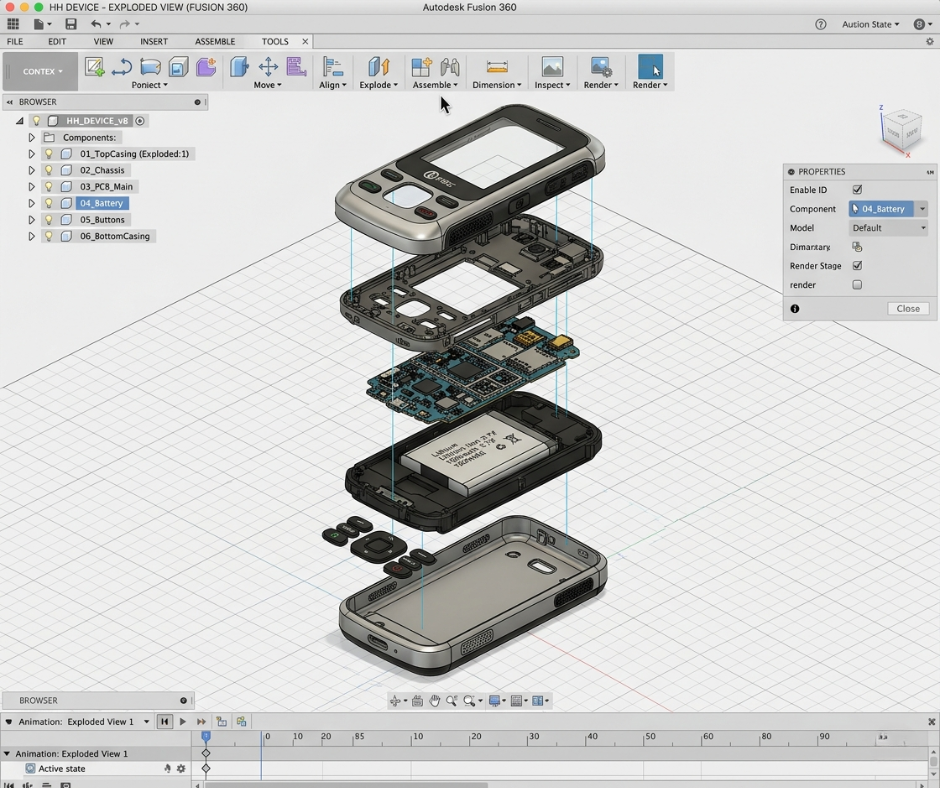
Task: Toggle visibility bulb of 04_Battery
Action: (49, 203)
